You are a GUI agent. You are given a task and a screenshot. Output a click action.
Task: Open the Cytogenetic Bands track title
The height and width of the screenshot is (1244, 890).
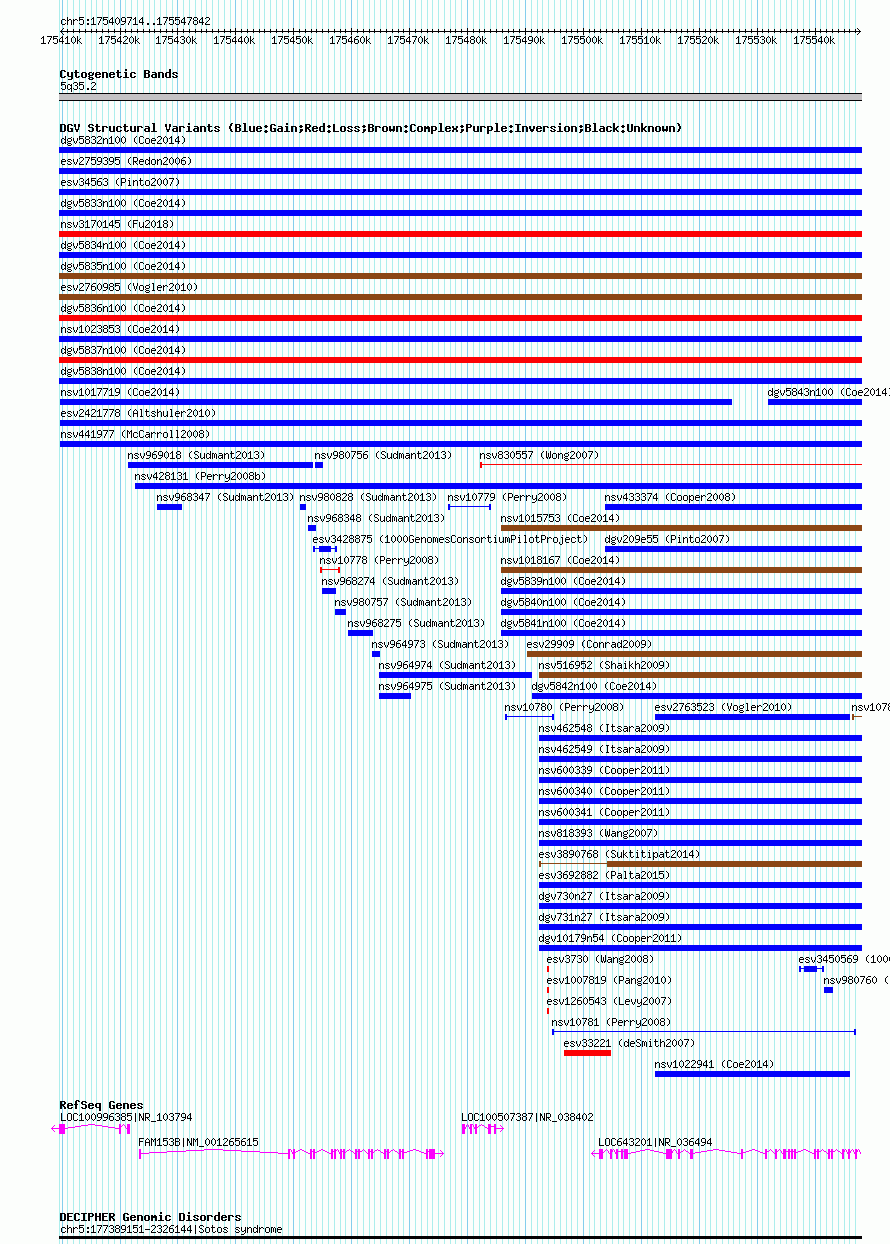point(119,74)
